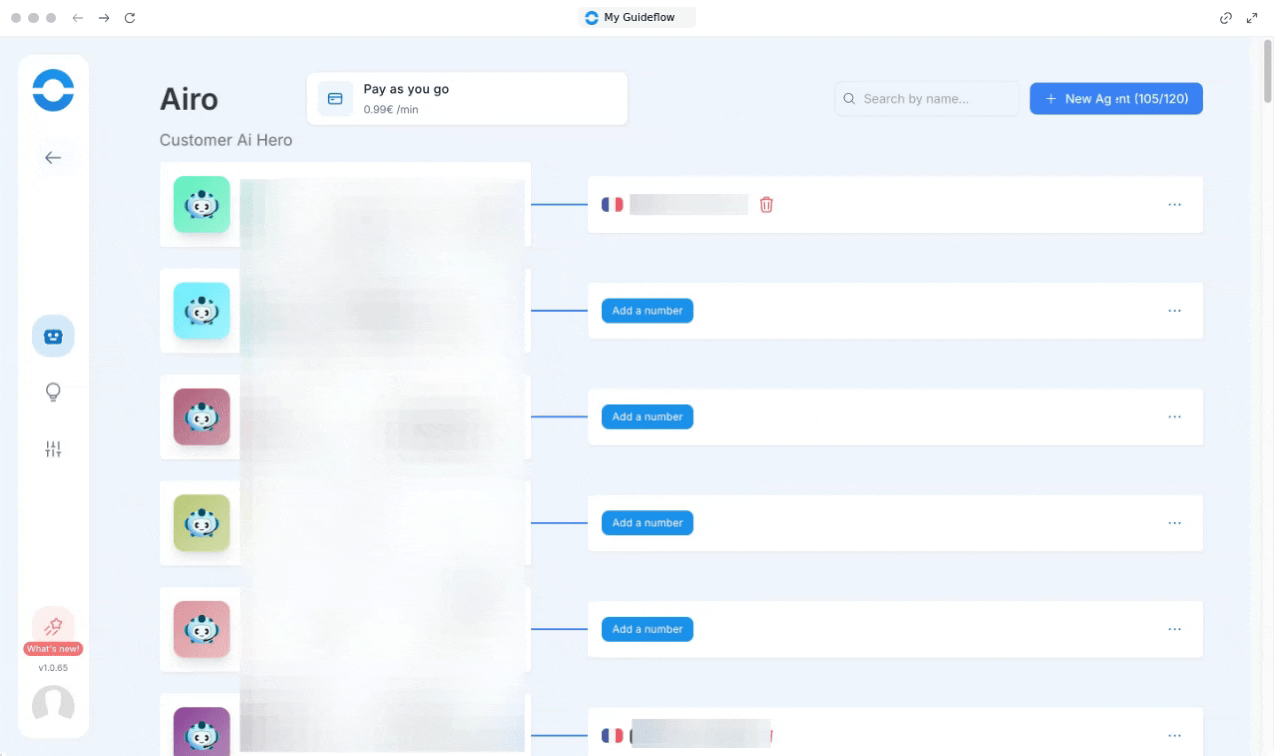Select the green robot agent avatar
1274x756 pixels.
point(202,205)
